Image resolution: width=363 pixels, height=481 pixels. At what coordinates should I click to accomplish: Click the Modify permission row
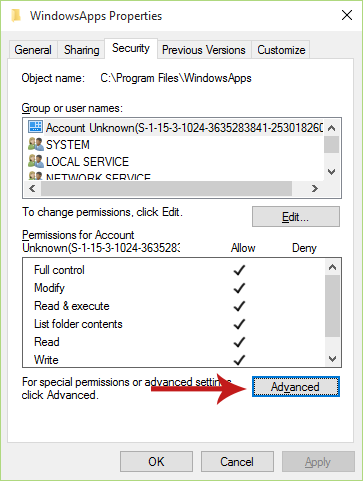173,288
